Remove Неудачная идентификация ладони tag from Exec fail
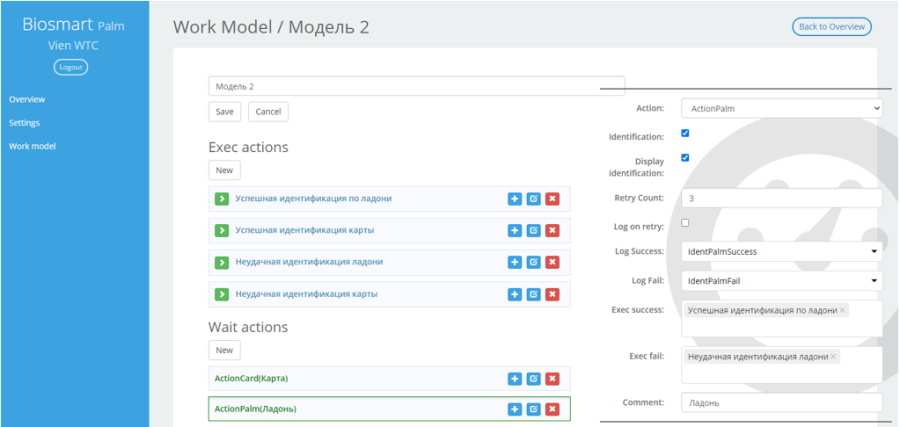This screenshot has width=900, height=427. coord(833,356)
